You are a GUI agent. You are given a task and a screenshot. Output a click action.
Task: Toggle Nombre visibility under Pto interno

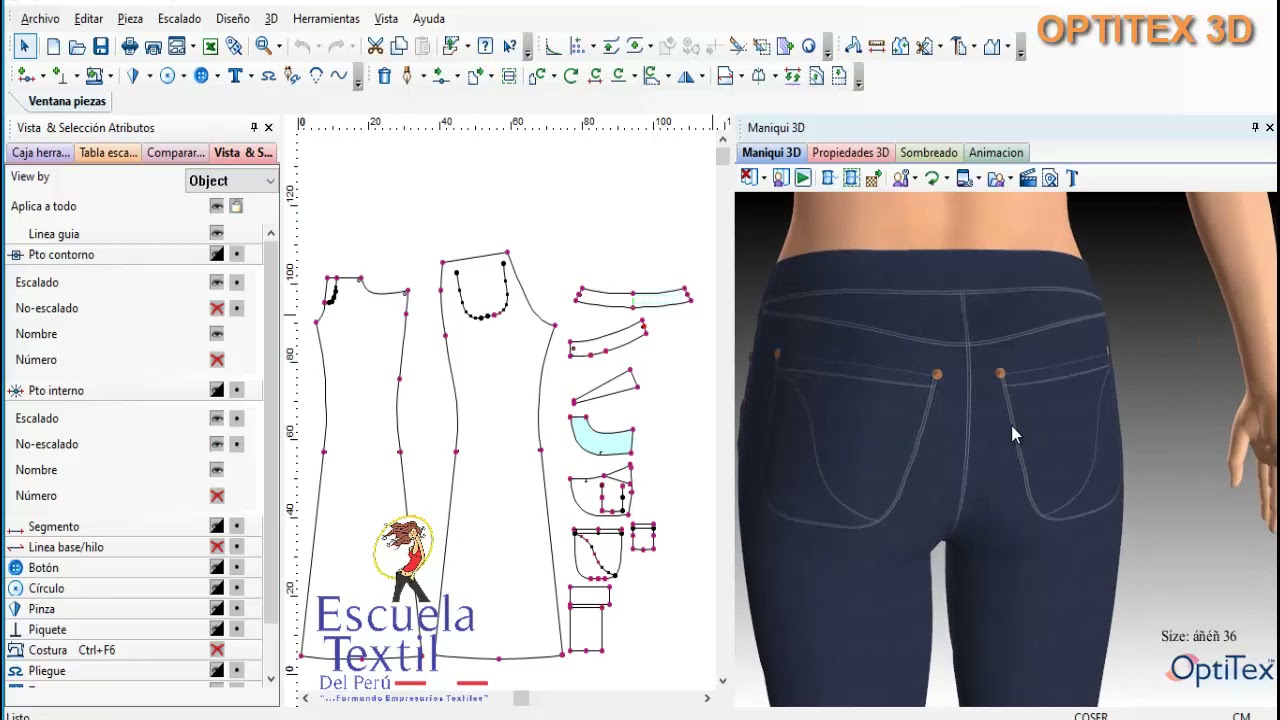click(216, 470)
